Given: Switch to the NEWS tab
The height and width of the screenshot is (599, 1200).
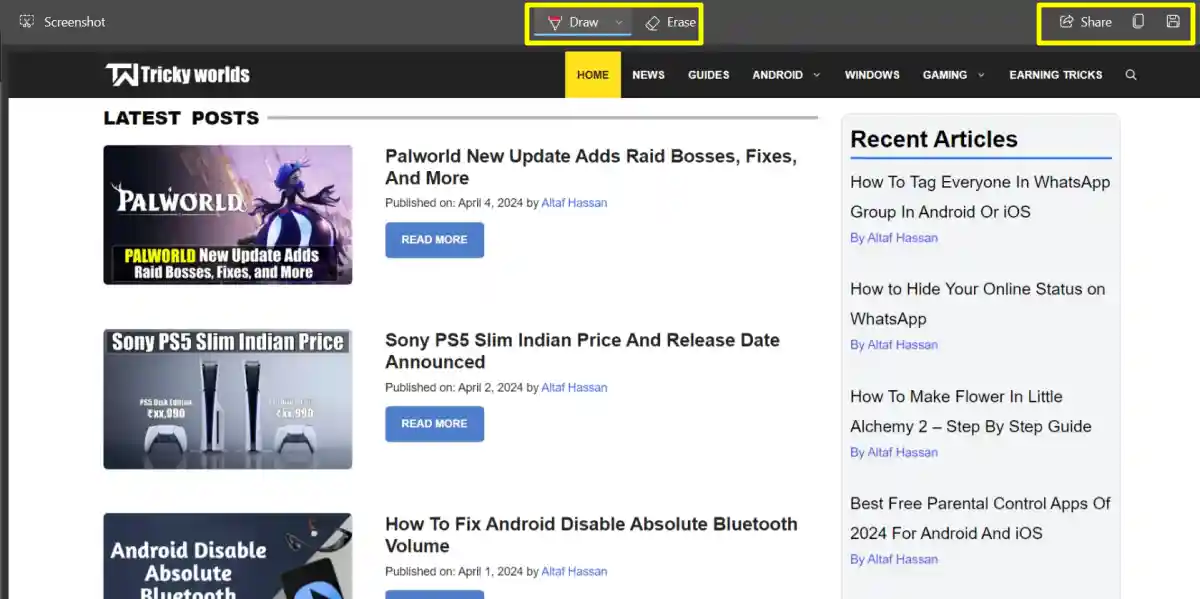Looking at the screenshot, I should coord(648,74).
